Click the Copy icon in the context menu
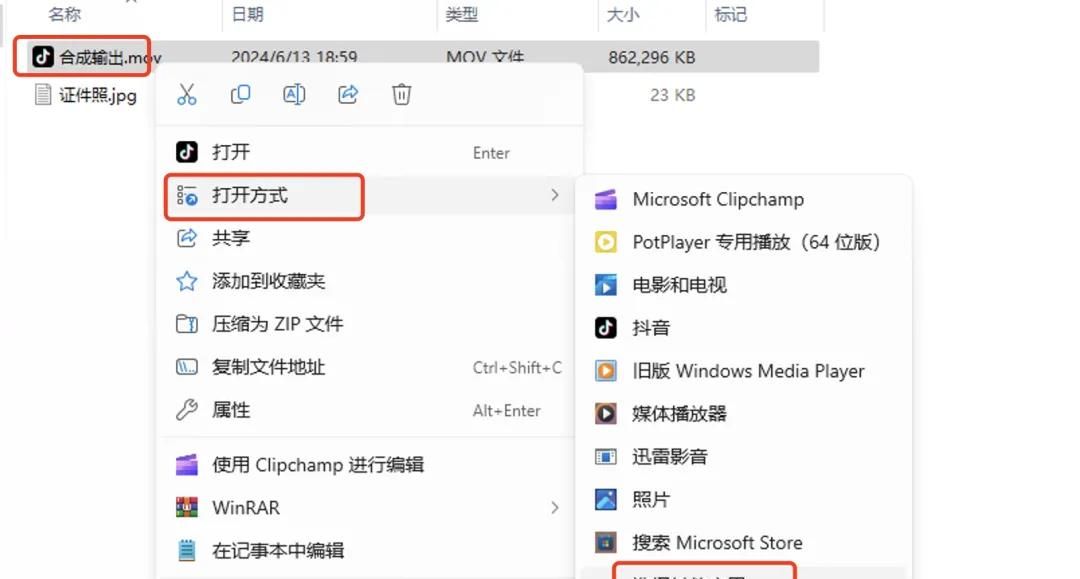Screen dimensions: 1080x579 point(240,94)
